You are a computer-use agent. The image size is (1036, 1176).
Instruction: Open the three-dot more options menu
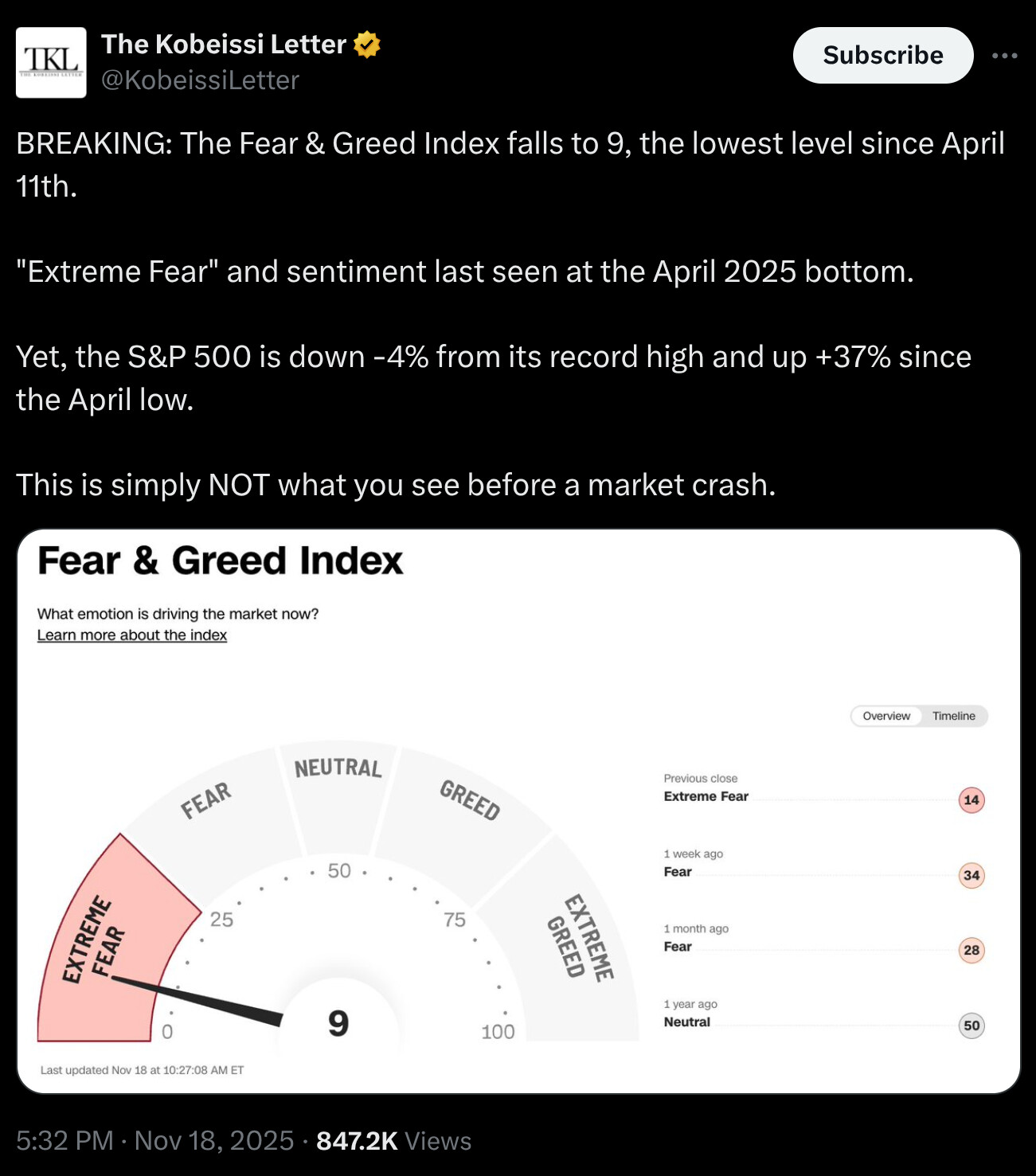click(x=1004, y=56)
